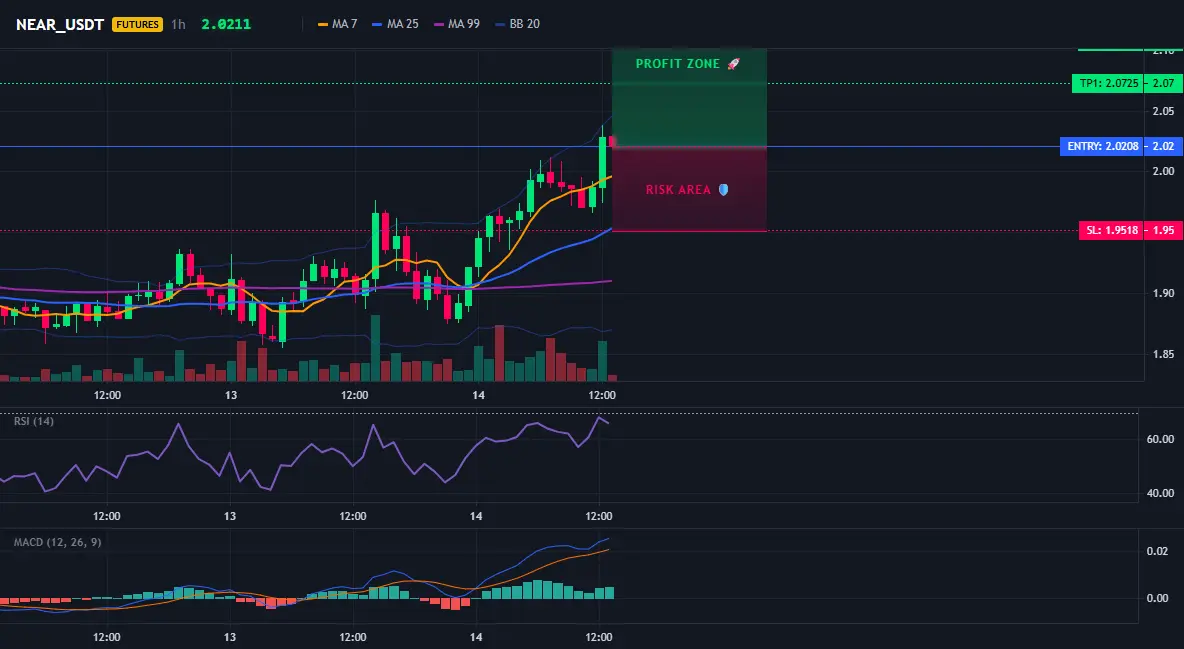This screenshot has width=1184, height=649.
Task: Click the rocket icon beside PROFIT ZONE
Action: [733, 64]
